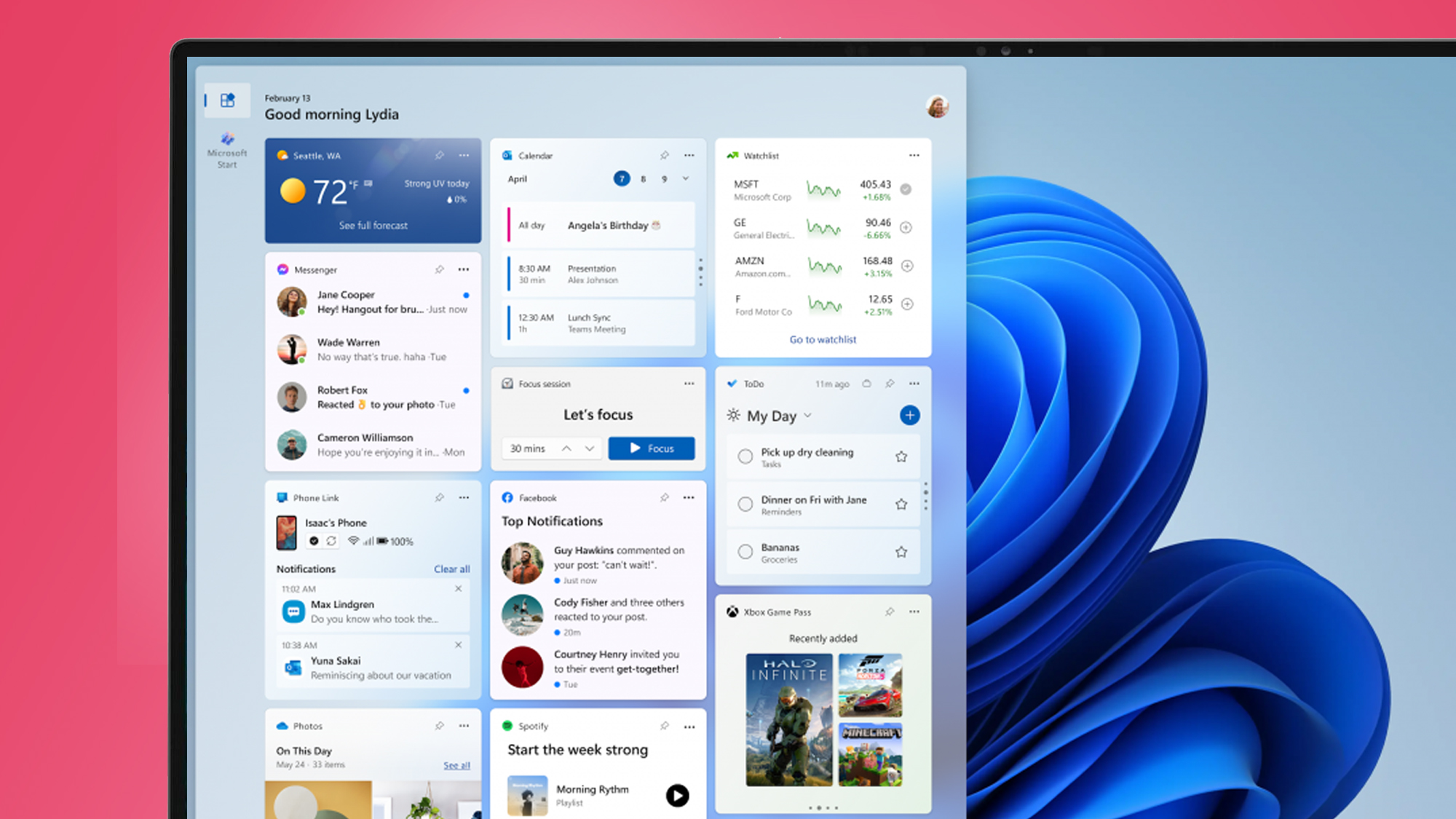
Task: Open Cameron Williamson conversation
Action: pyautogui.click(x=373, y=445)
